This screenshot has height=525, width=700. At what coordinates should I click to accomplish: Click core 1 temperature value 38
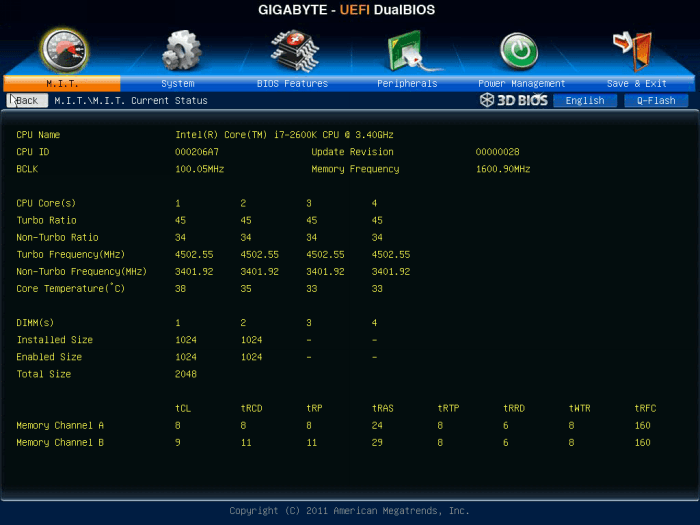(180, 289)
